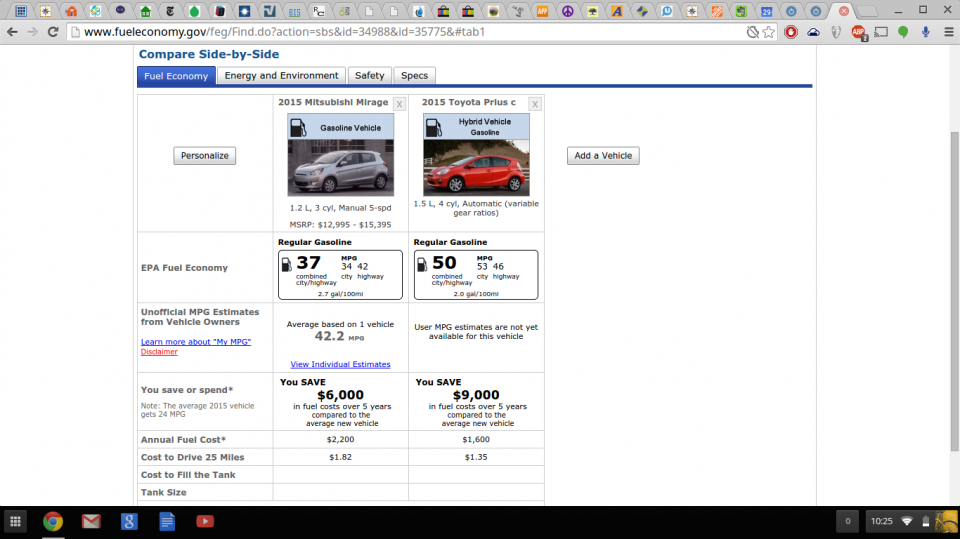Click the $6,000 savings figure

(x=340, y=395)
